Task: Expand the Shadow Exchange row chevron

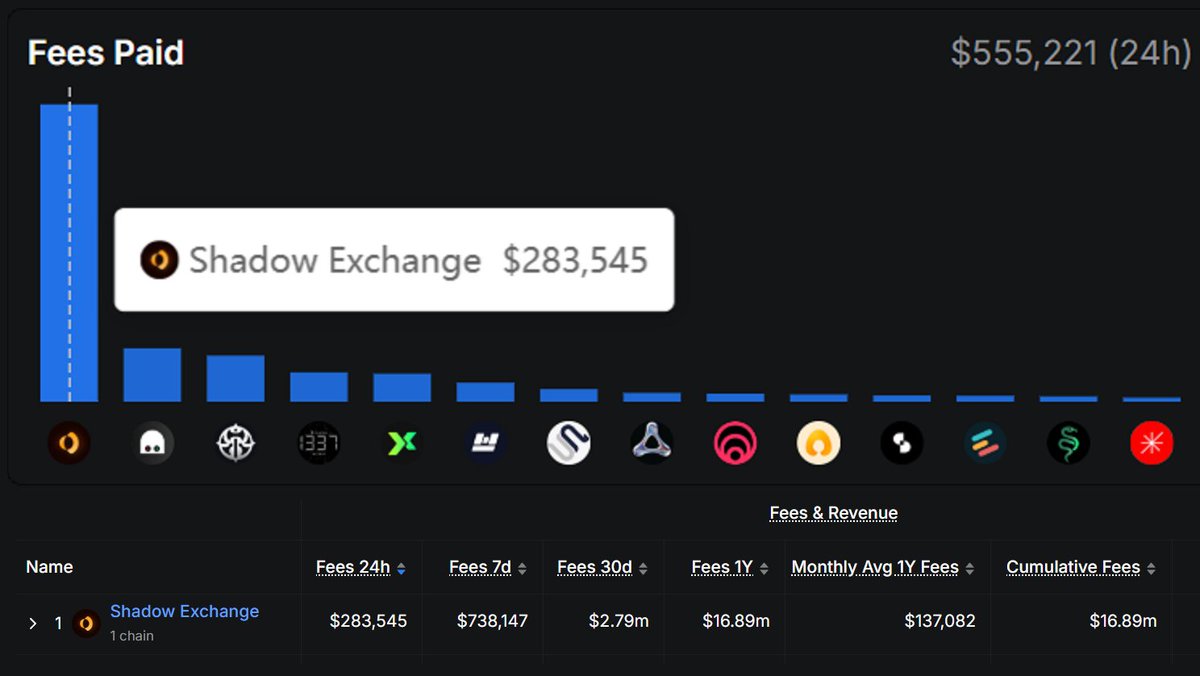Action: coord(32,623)
